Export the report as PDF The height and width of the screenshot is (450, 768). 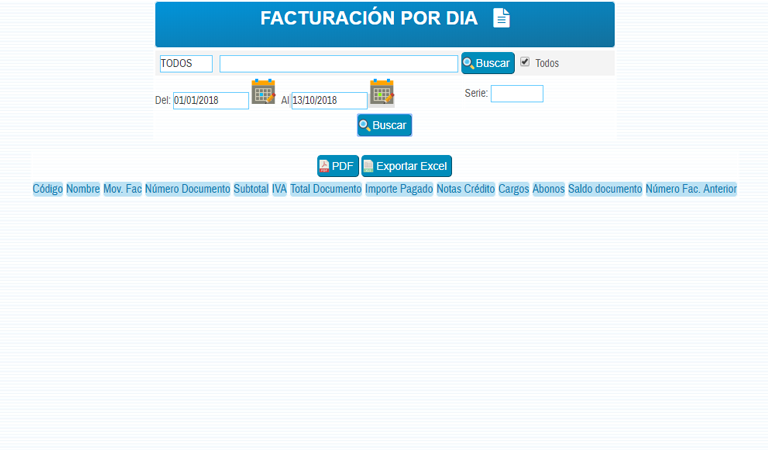(337, 166)
